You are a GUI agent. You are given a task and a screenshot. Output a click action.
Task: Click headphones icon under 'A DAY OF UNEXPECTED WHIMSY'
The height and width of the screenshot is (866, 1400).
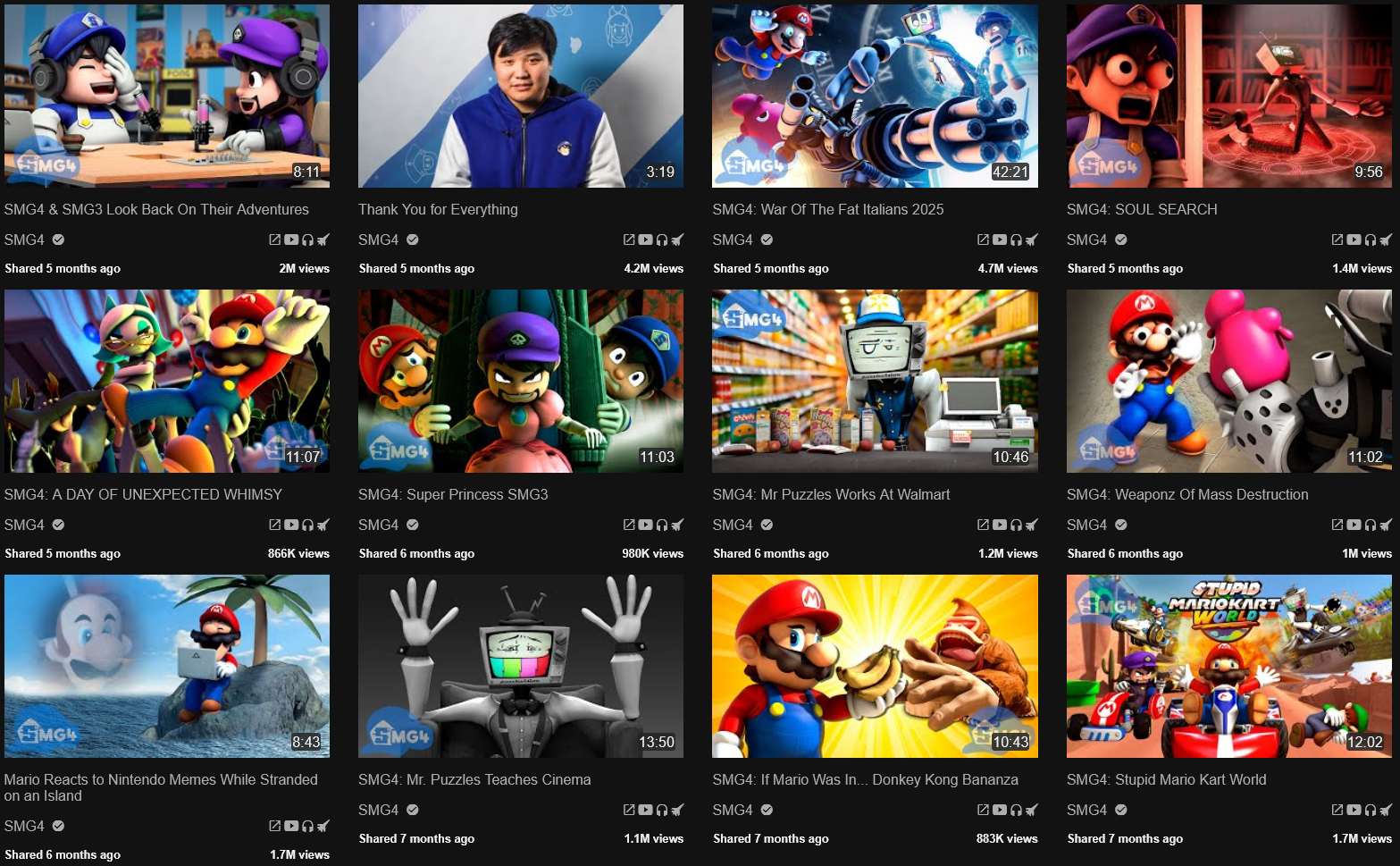point(308,525)
